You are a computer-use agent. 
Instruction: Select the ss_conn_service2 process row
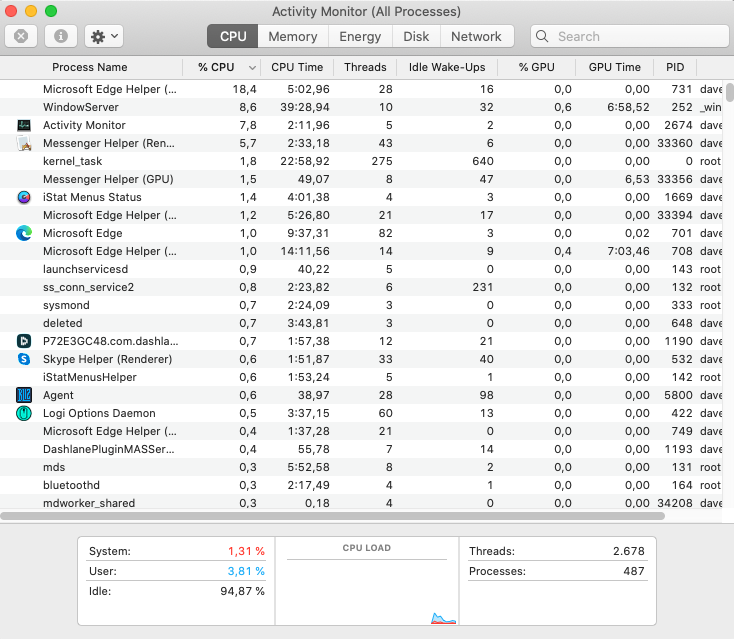coord(361,287)
